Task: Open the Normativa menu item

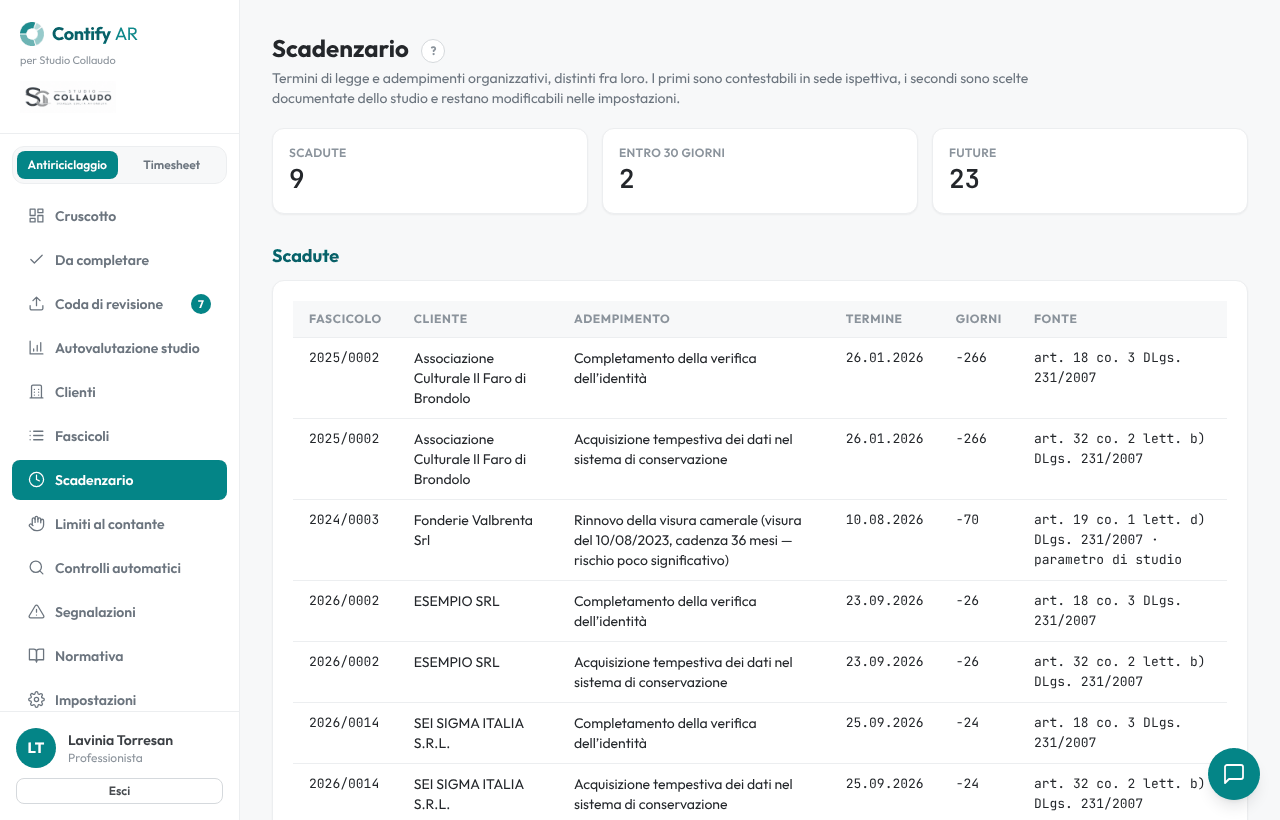Action: click(119, 656)
